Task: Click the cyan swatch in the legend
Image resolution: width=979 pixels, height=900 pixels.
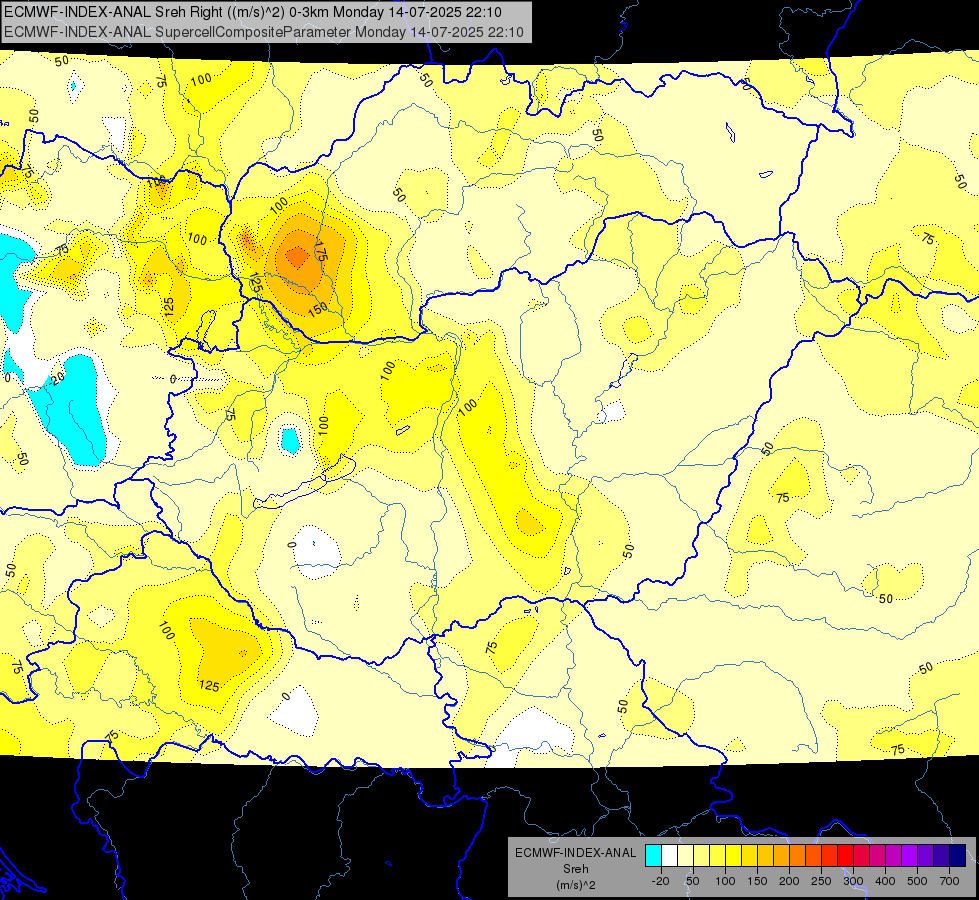Action: tap(653, 855)
